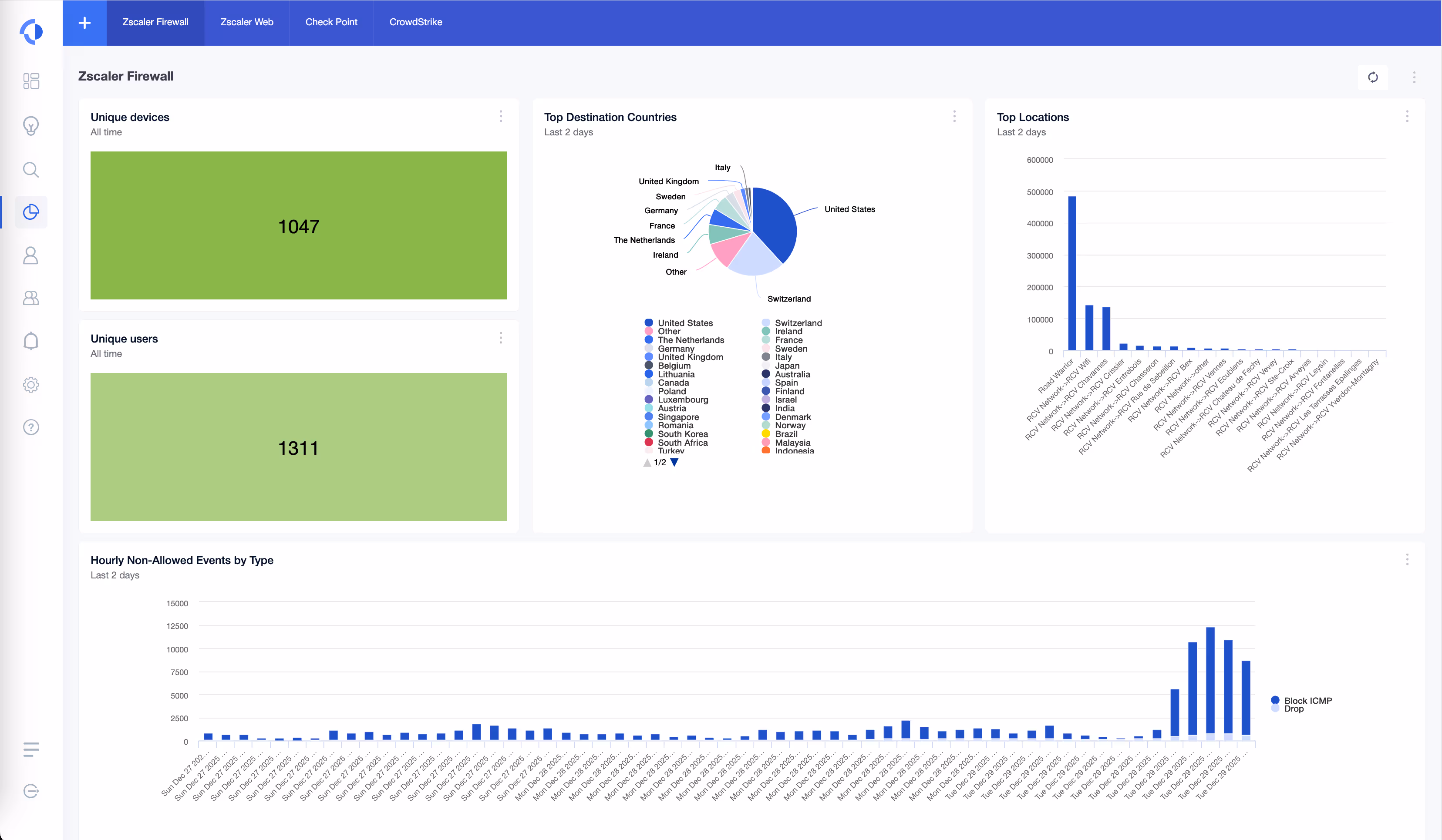Open notifications via the bell icon
1442x840 pixels.
click(x=31, y=340)
